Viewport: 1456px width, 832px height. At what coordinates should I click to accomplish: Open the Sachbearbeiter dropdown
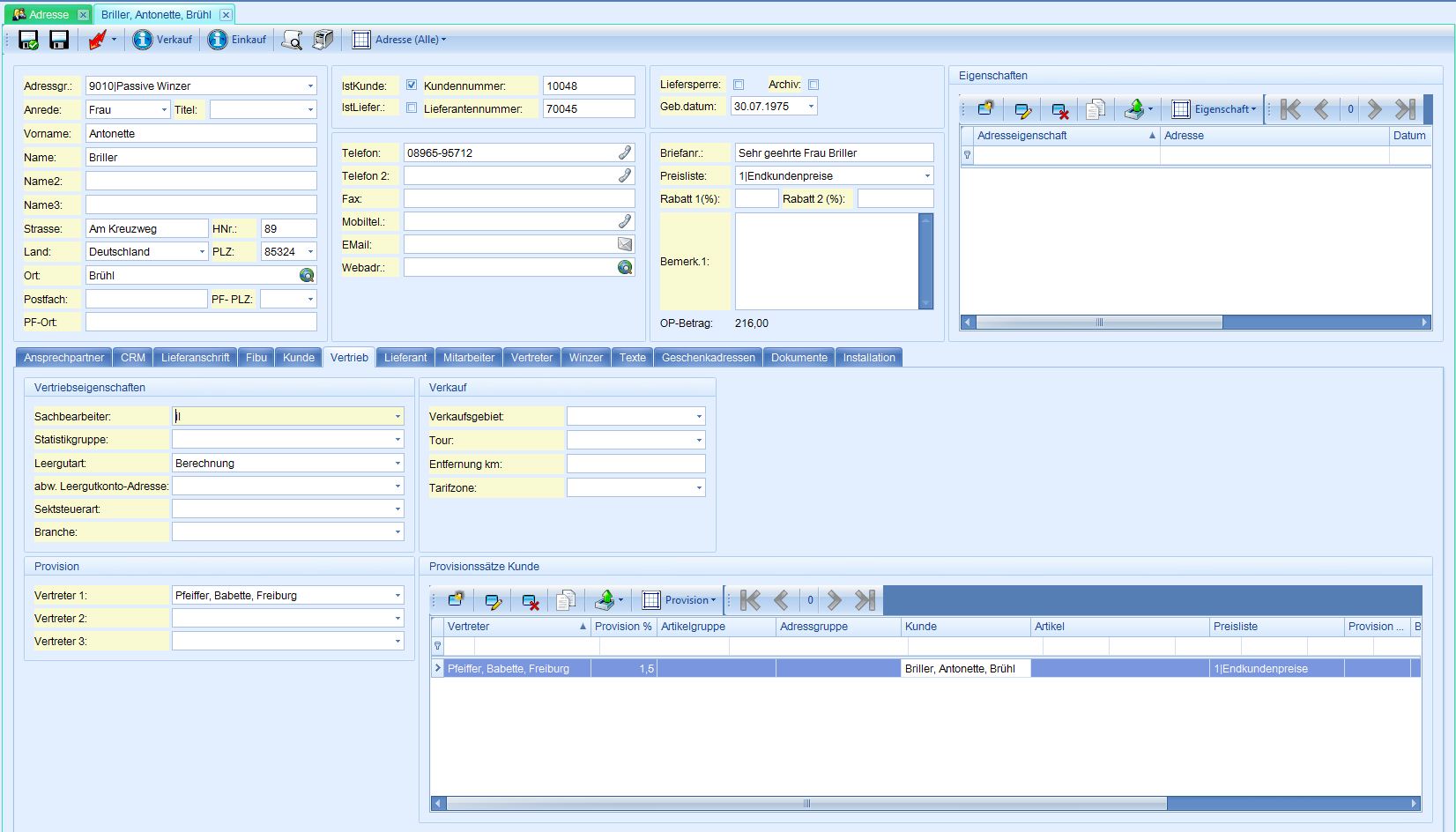[x=397, y=416]
